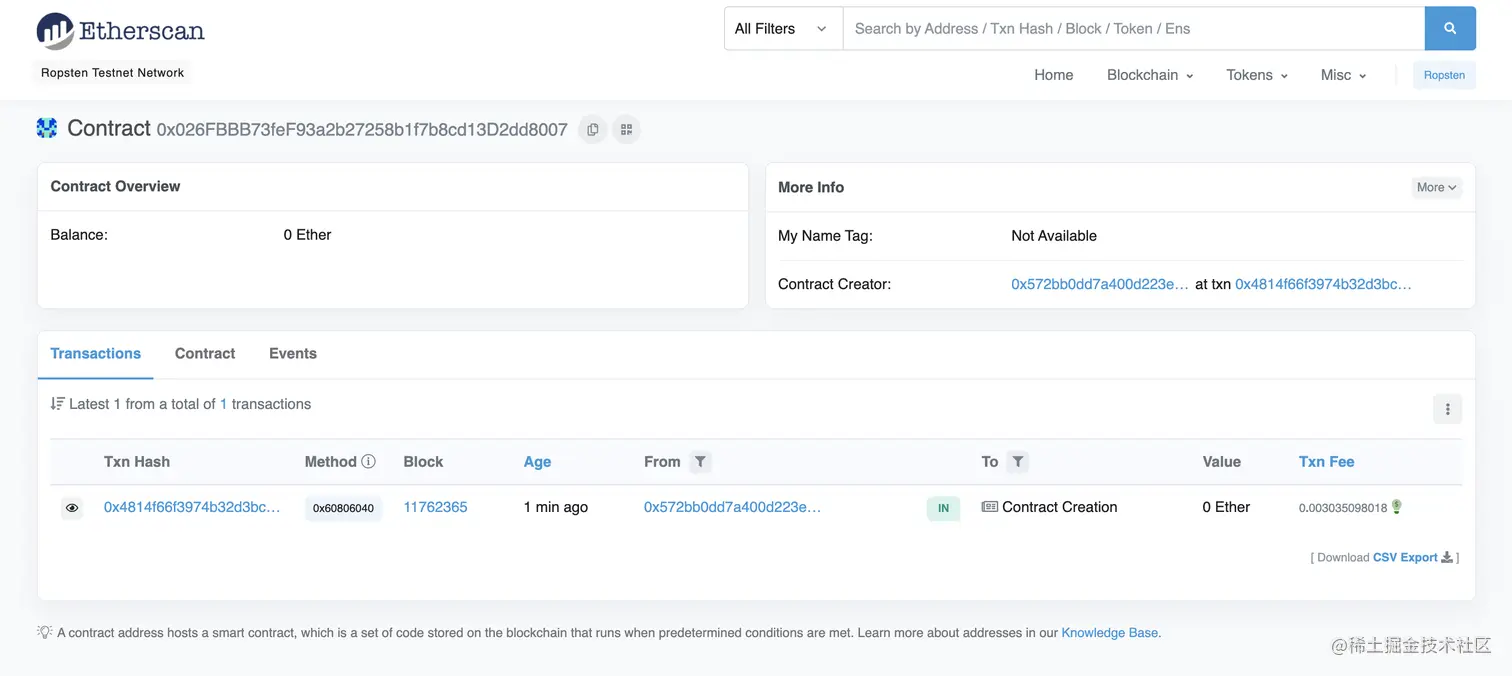Click the blue search magnifier button
The image size is (1512, 676).
[1450, 29]
